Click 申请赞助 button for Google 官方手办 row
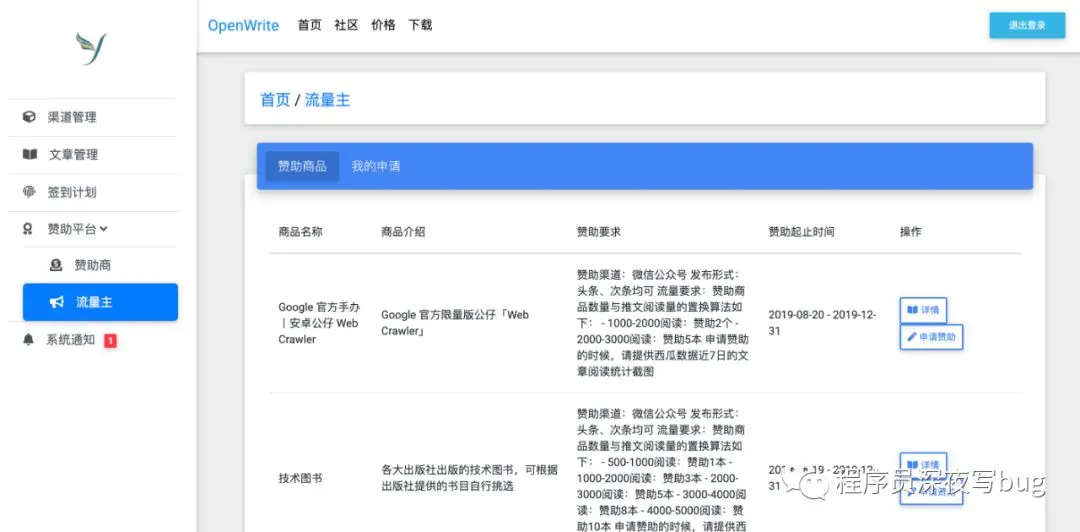Image resolution: width=1080 pixels, height=532 pixels. pyautogui.click(x=931, y=337)
